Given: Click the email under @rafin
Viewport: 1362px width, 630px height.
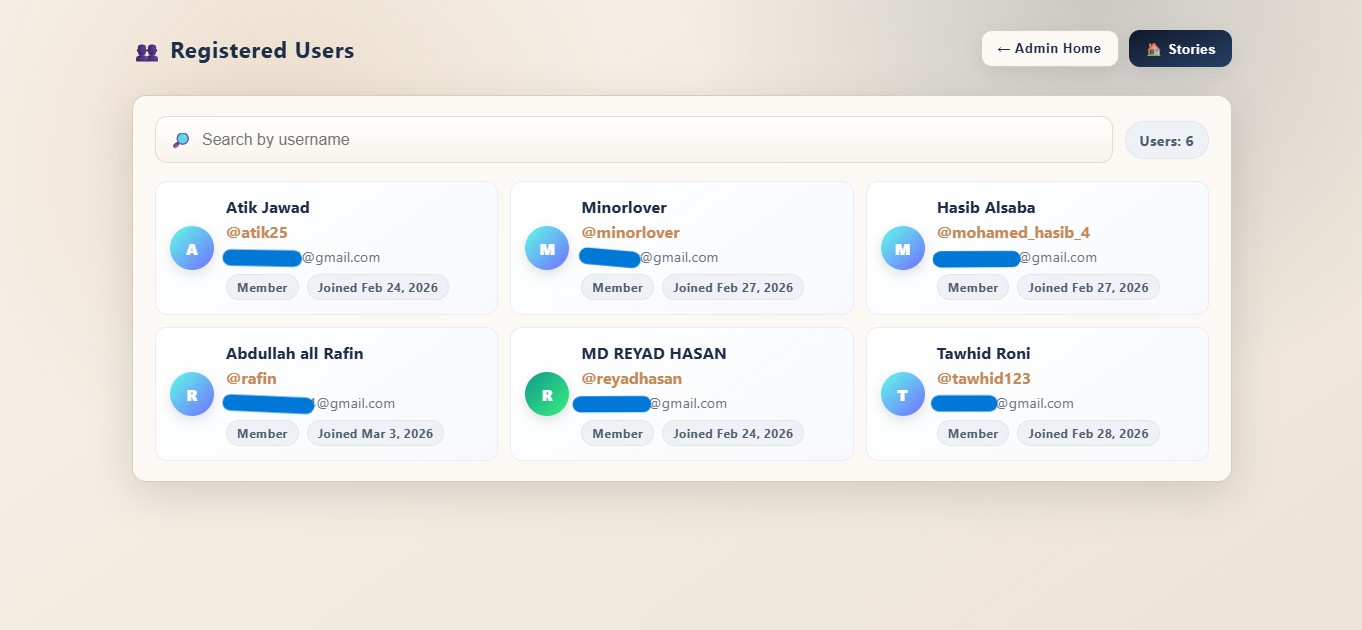Looking at the screenshot, I should 309,404.
